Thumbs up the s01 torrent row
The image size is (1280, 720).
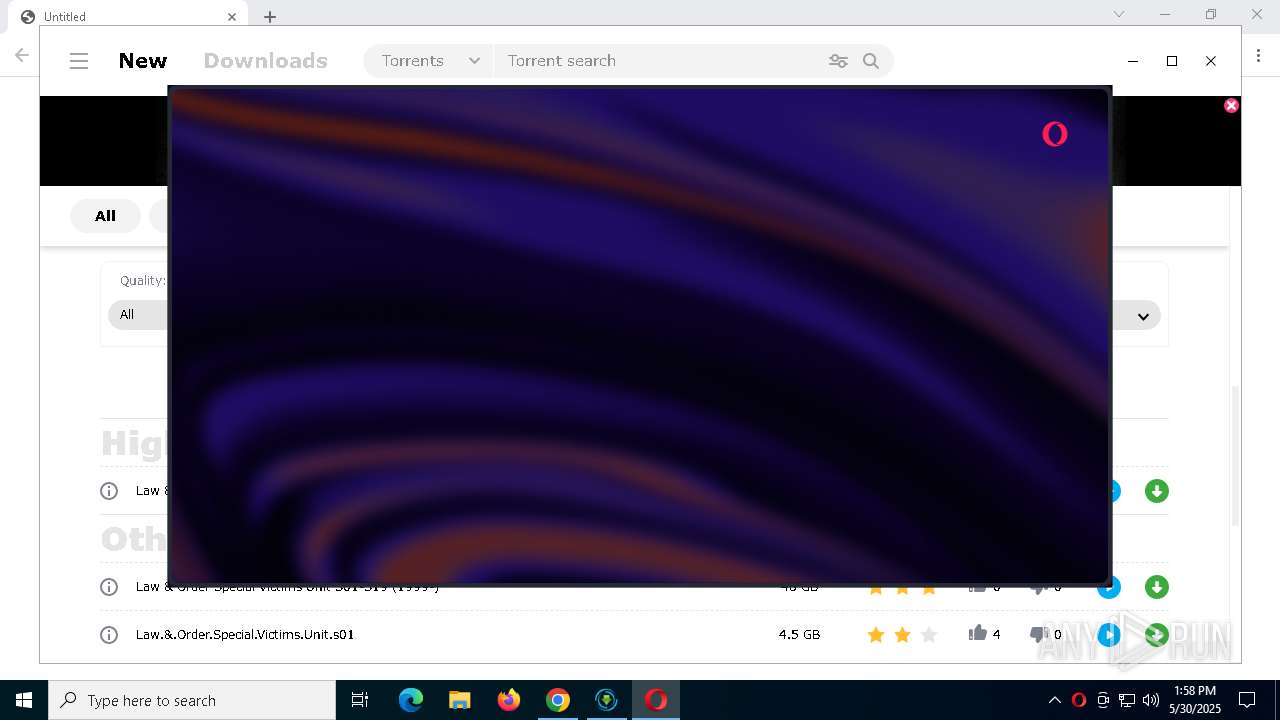click(x=978, y=633)
